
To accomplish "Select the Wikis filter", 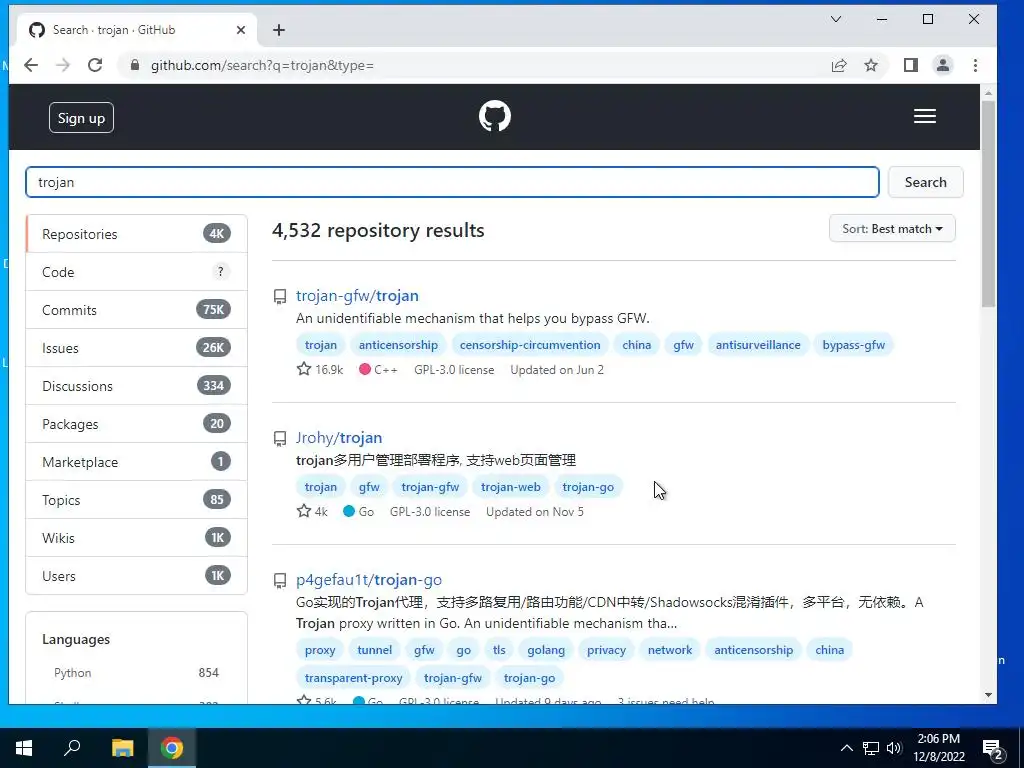I will click(x=136, y=537).
